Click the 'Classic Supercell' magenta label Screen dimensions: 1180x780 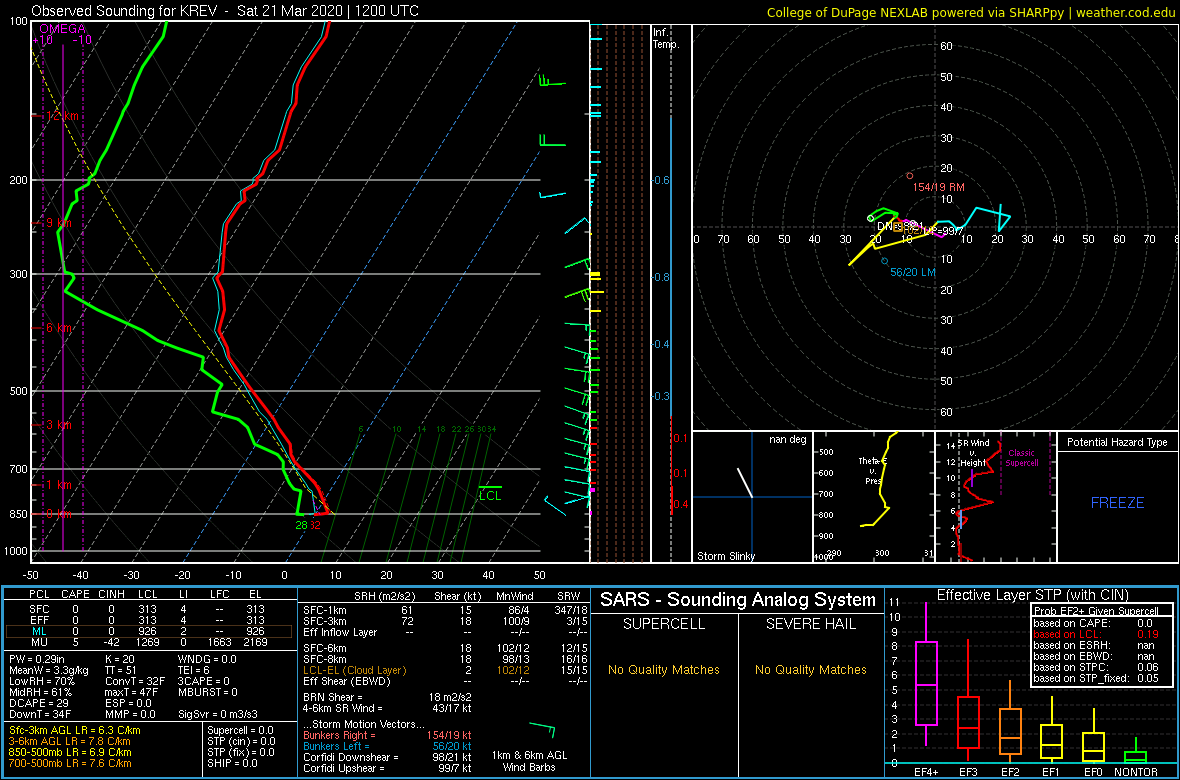pos(1022,459)
